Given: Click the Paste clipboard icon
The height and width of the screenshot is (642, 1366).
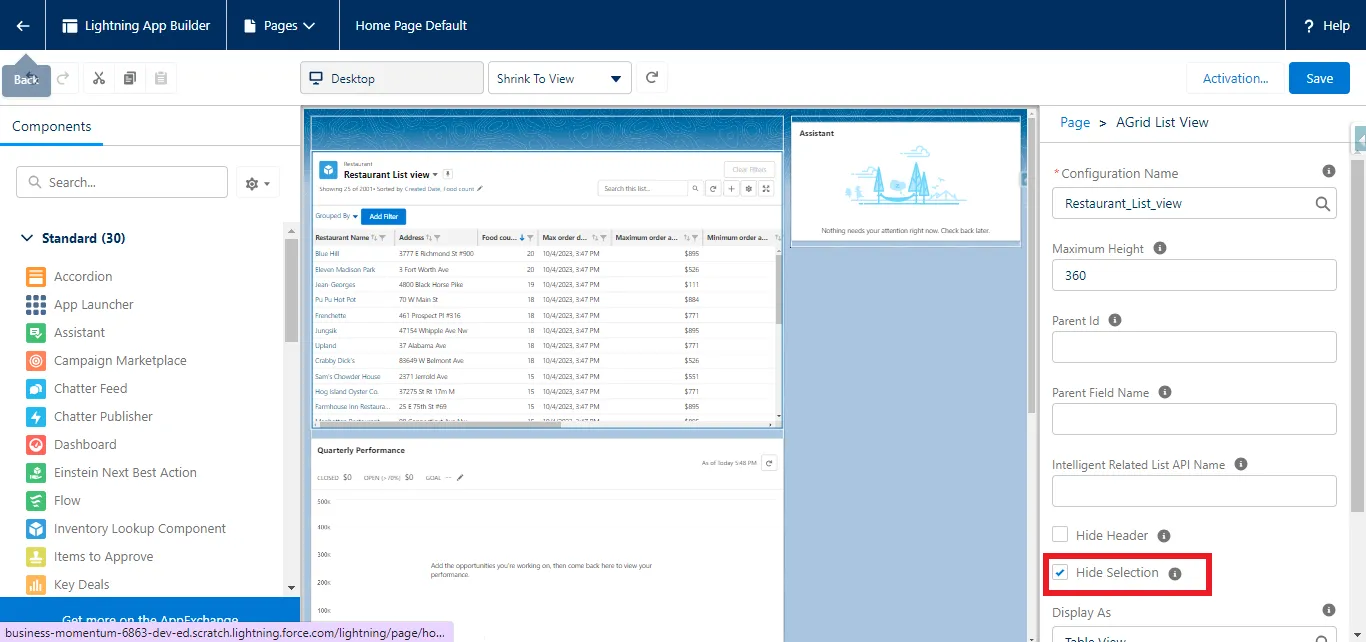Looking at the screenshot, I should 161,78.
